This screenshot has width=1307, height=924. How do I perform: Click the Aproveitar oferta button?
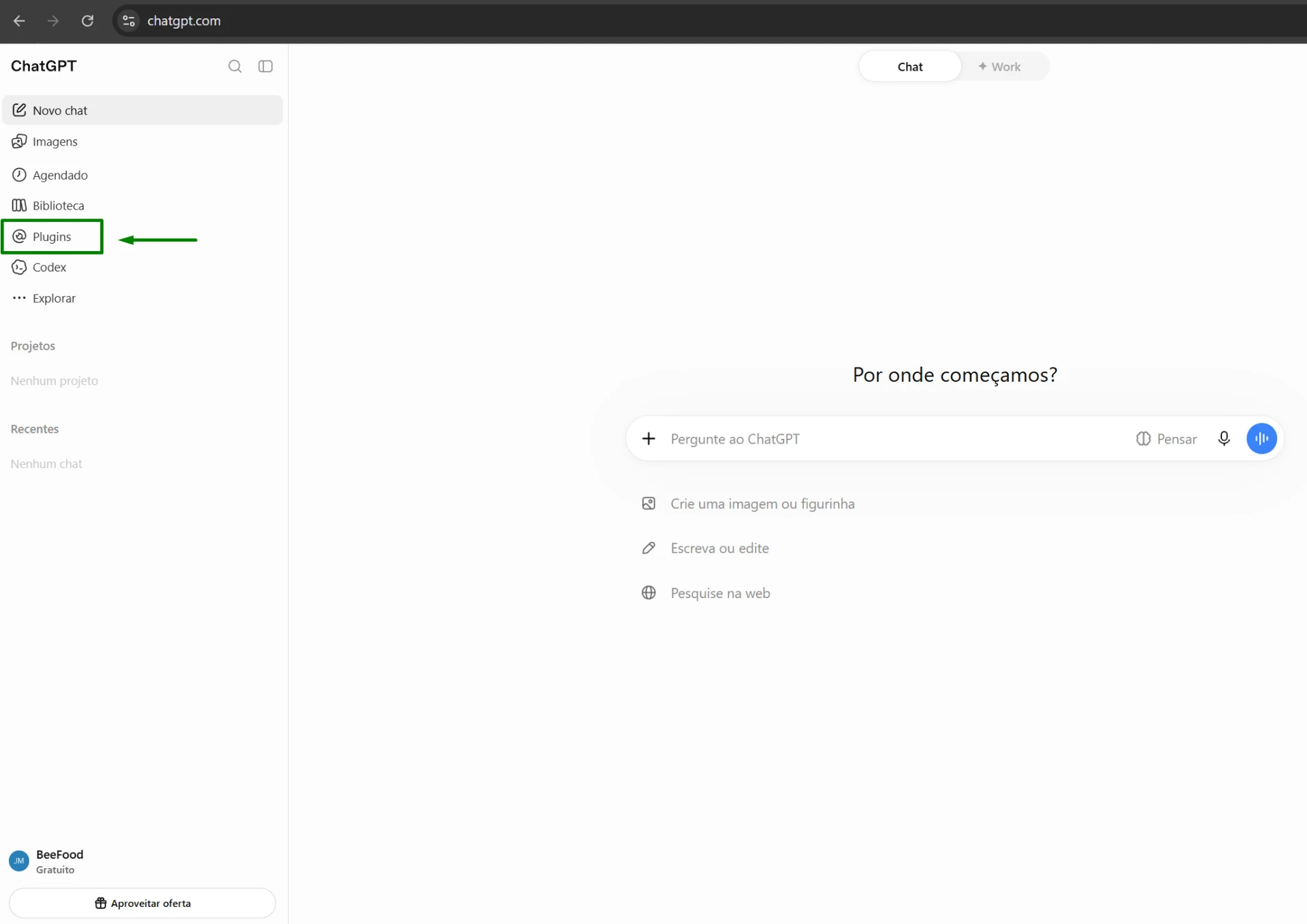[142, 903]
